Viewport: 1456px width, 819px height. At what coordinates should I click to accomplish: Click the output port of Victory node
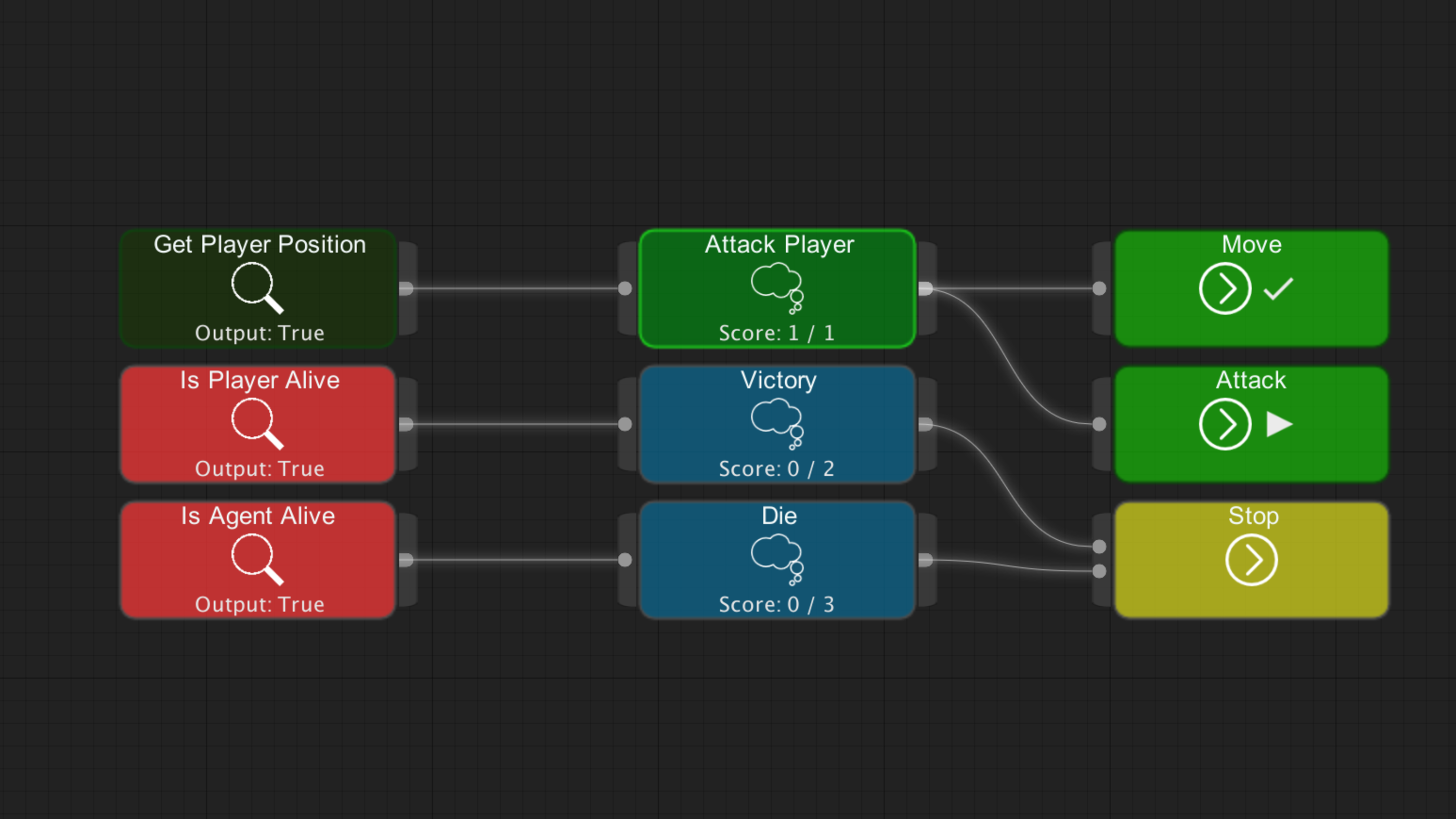tap(925, 424)
